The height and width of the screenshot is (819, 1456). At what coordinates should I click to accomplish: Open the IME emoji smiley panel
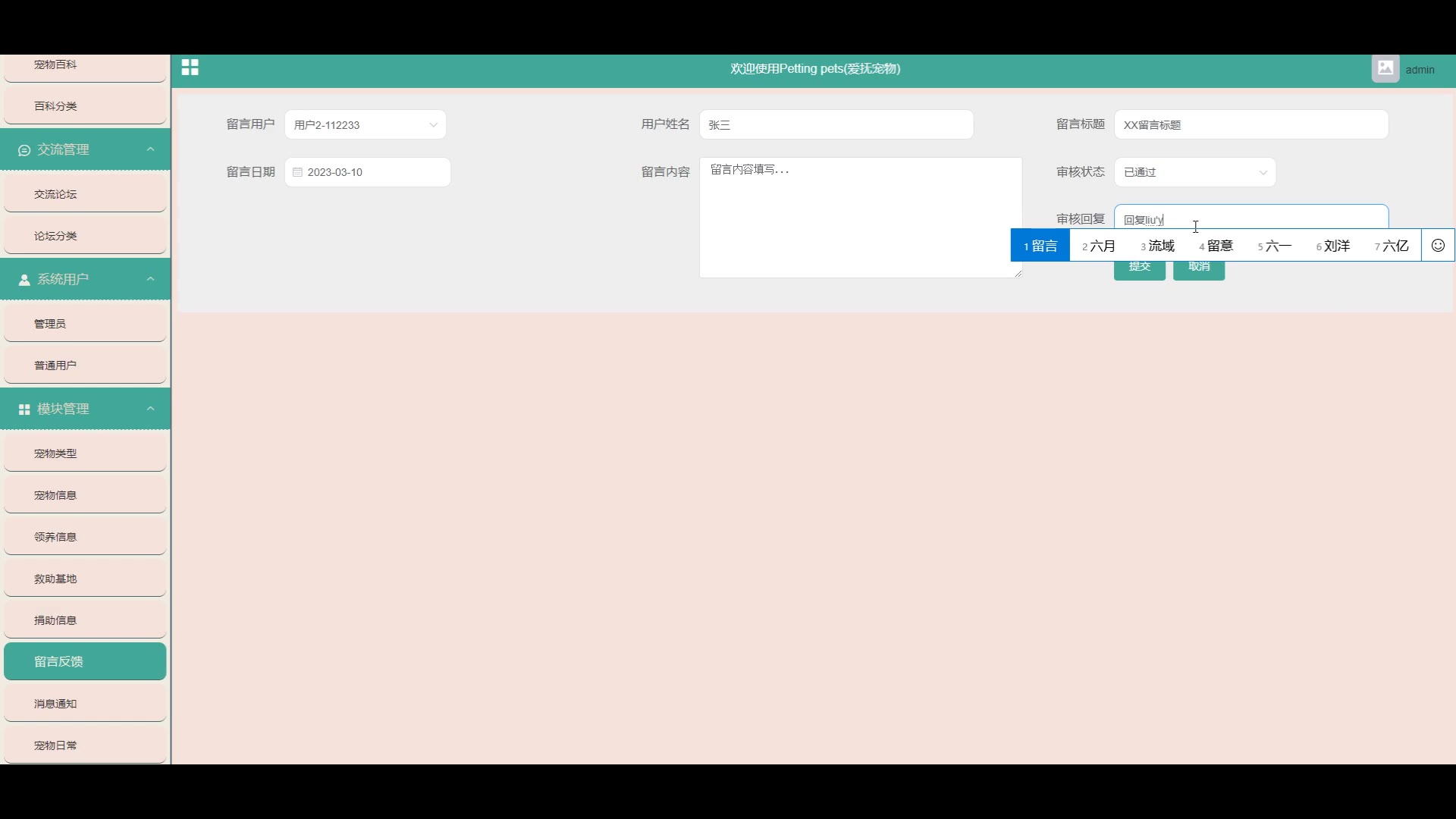click(x=1438, y=246)
